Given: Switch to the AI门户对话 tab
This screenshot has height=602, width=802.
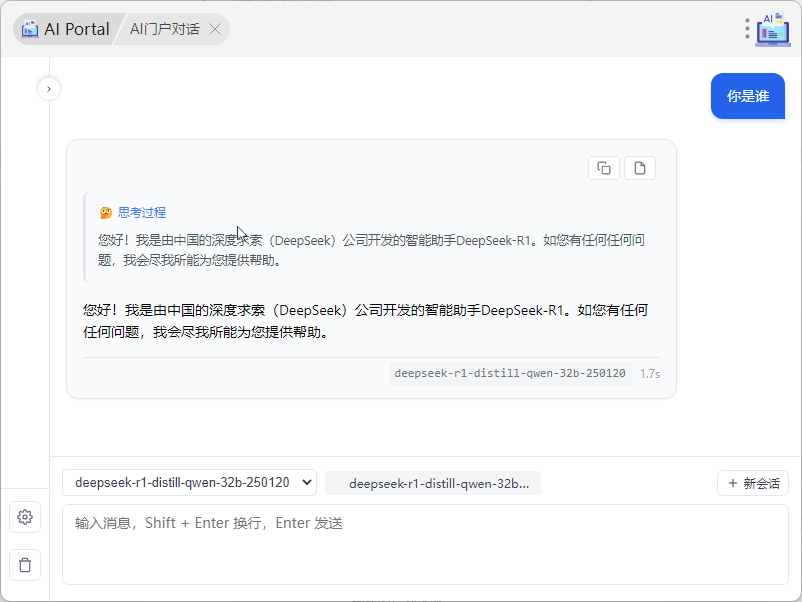Looking at the screenshot, I should 165,29.
